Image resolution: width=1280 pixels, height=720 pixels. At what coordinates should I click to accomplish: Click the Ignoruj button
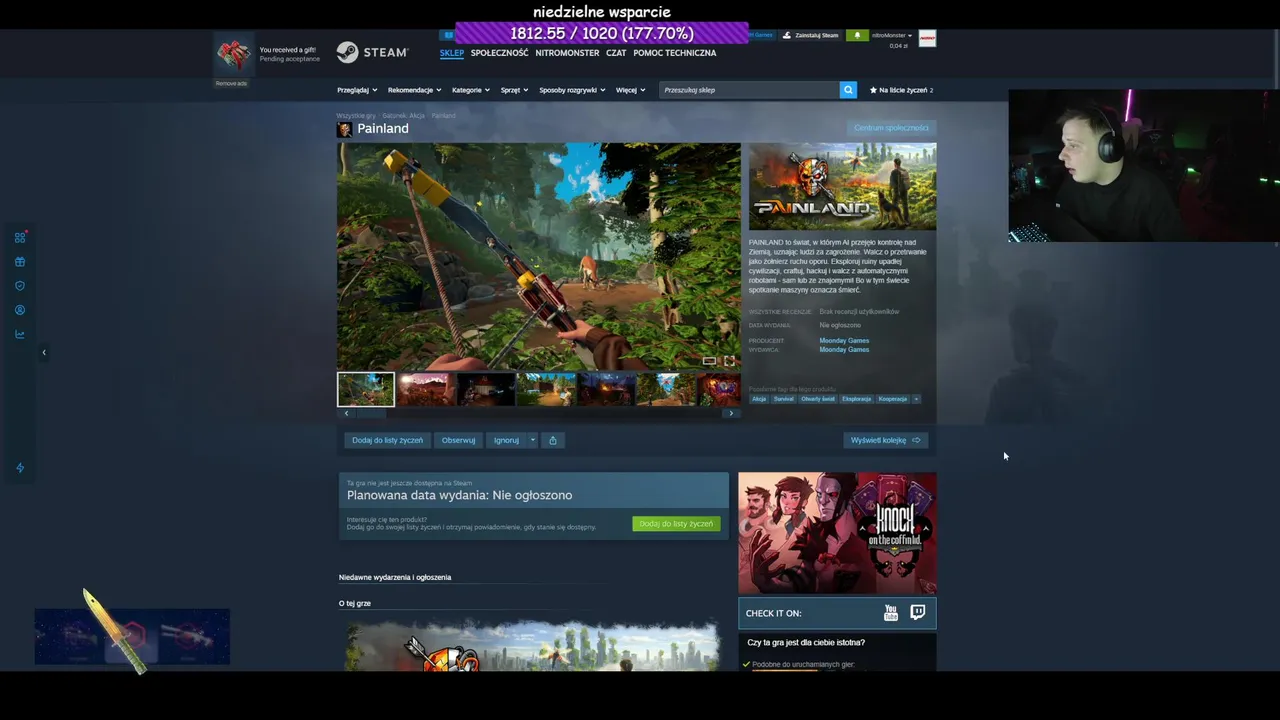[x=506, y=440]
